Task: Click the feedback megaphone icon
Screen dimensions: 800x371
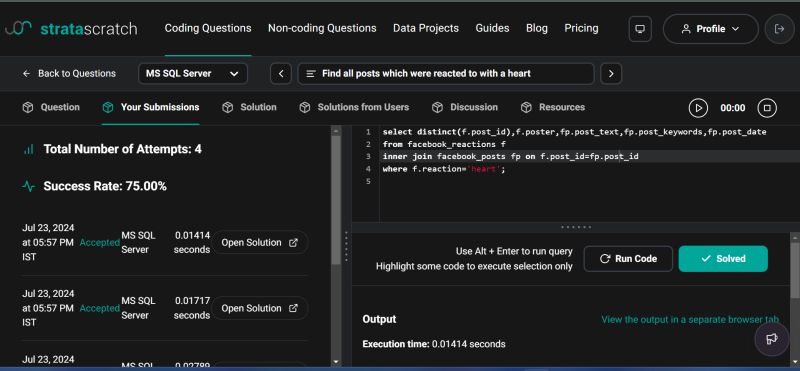Action: click(771, 339)
